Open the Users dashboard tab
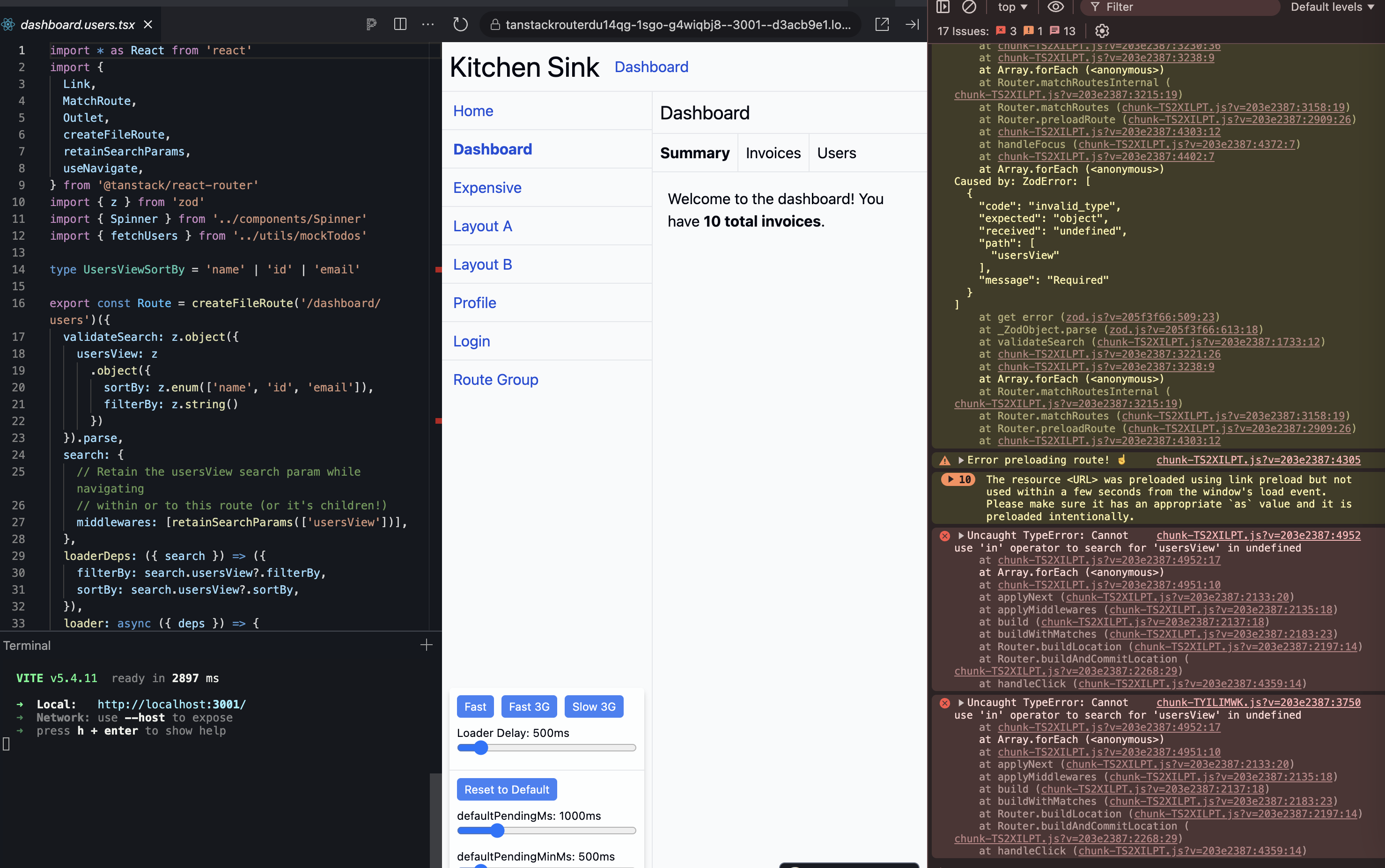Image resolution: width=1385 pixels, height=868 pixels. point(836,153)
